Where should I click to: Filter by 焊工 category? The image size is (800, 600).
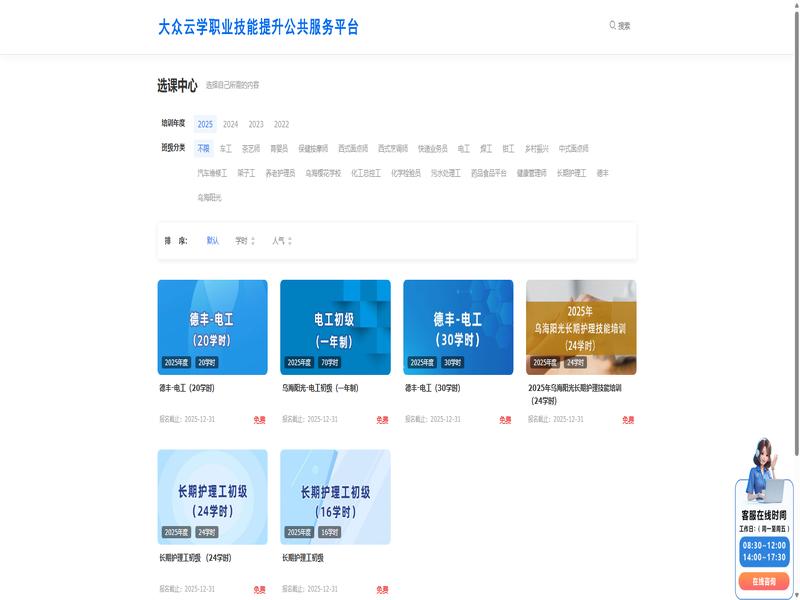(x=486, y=149)
